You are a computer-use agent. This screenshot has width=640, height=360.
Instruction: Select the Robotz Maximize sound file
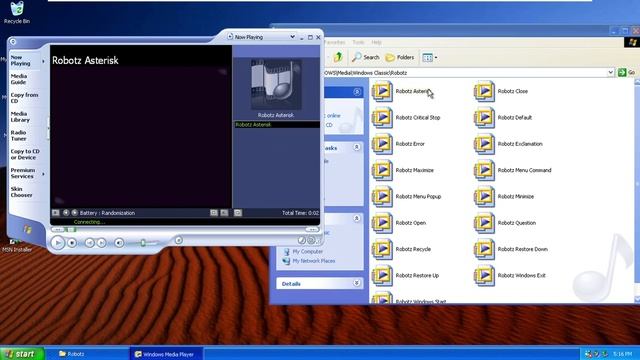click(x=403, y=170)
